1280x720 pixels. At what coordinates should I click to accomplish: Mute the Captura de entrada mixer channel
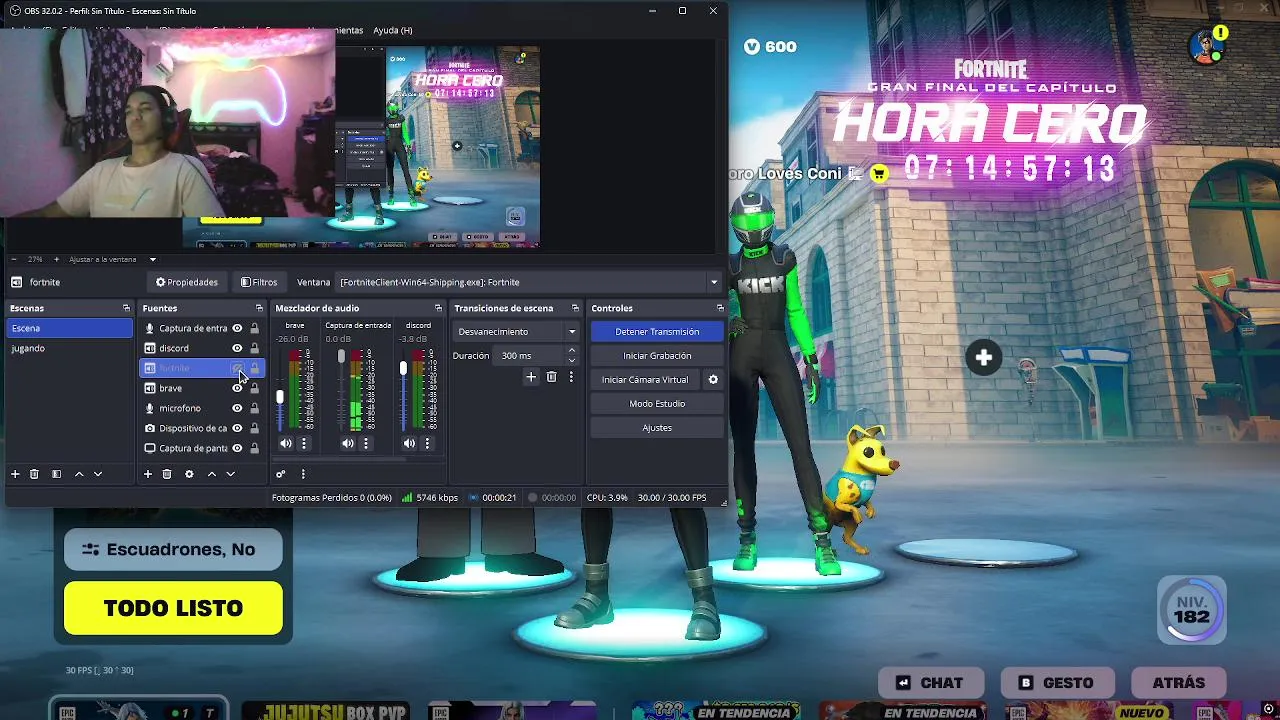tap(348, 443)
